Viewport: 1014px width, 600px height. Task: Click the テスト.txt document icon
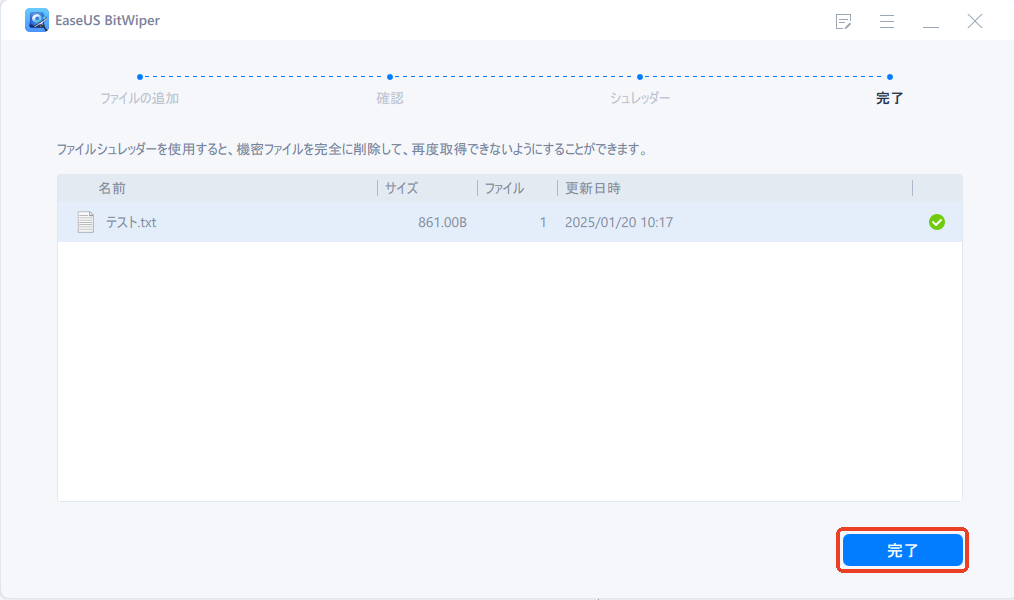click(x=85, y=222)
